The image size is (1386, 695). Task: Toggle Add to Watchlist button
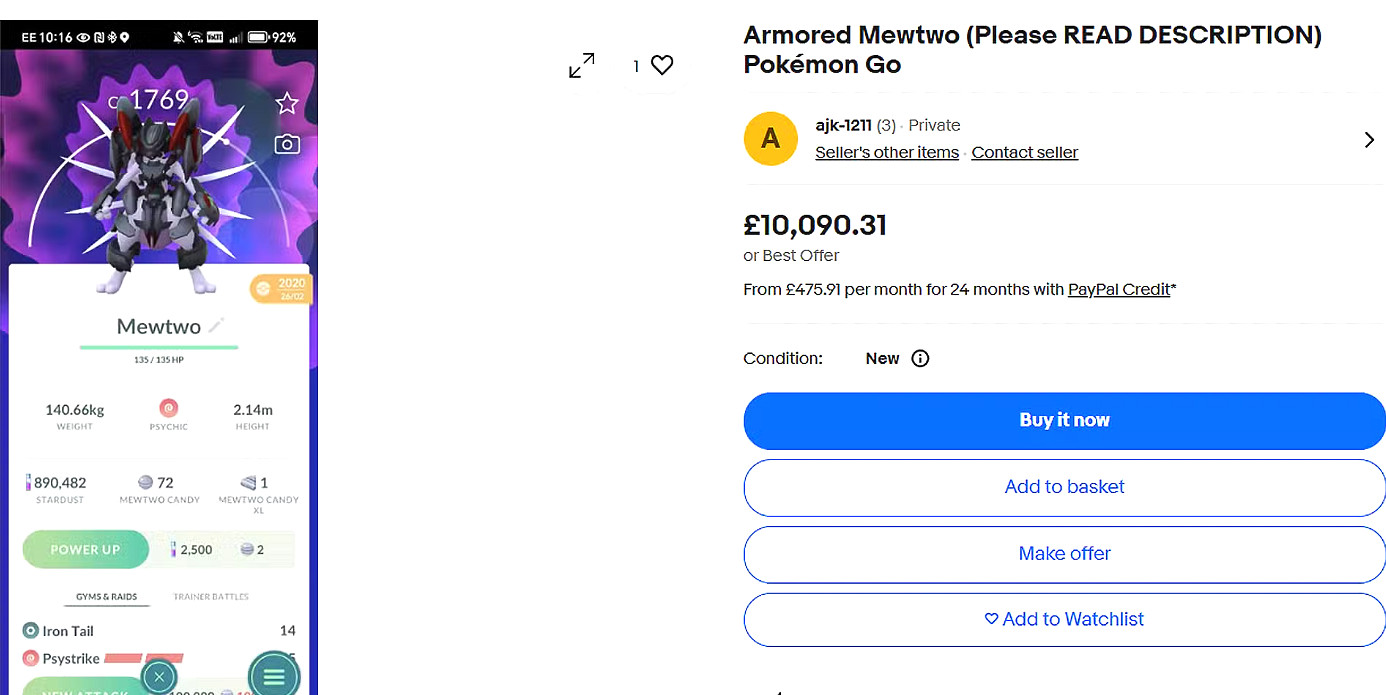click(1064, 619)
